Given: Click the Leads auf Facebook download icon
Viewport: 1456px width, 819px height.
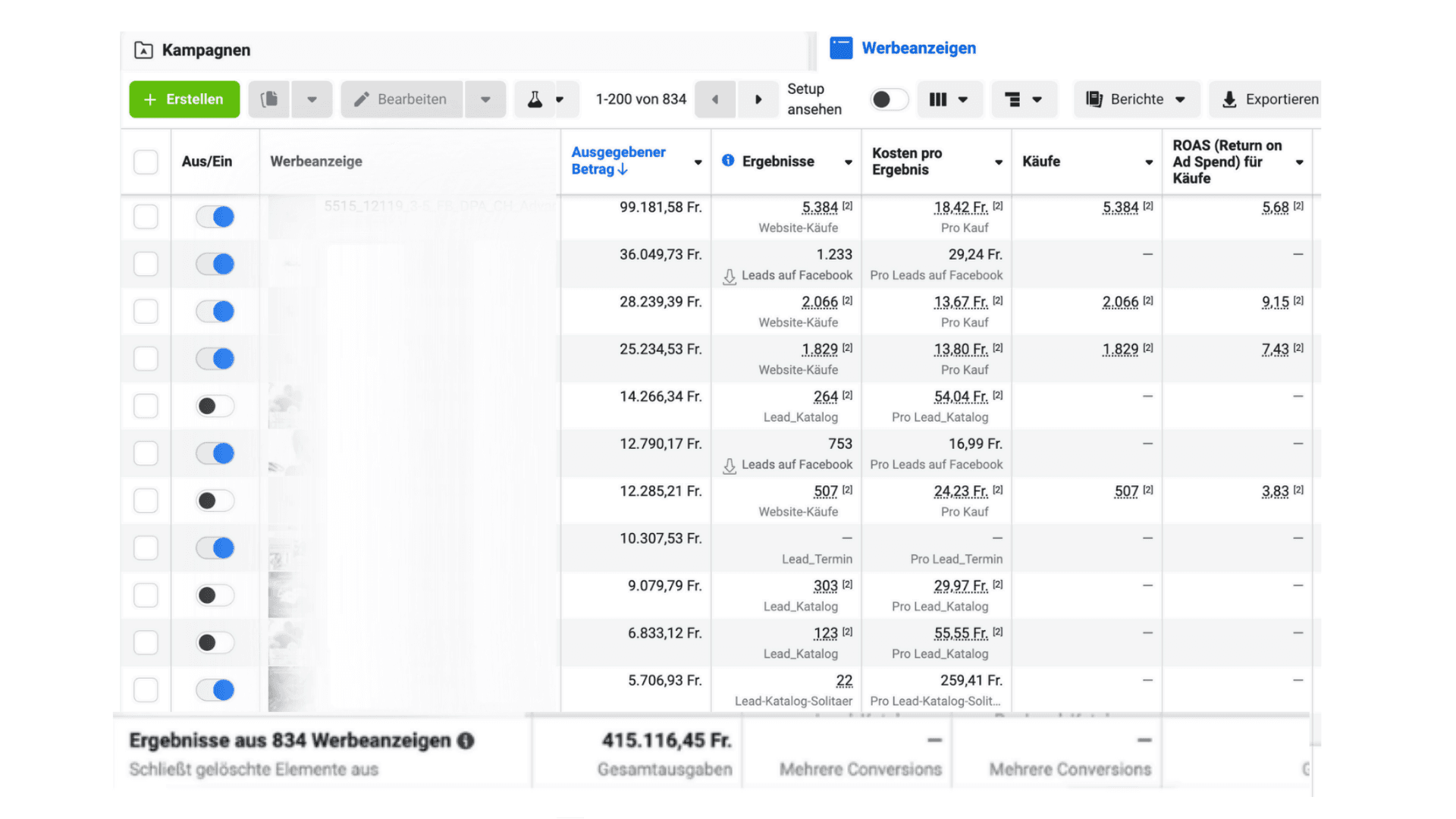Looking at the screenshot, I should coord(730,276).
